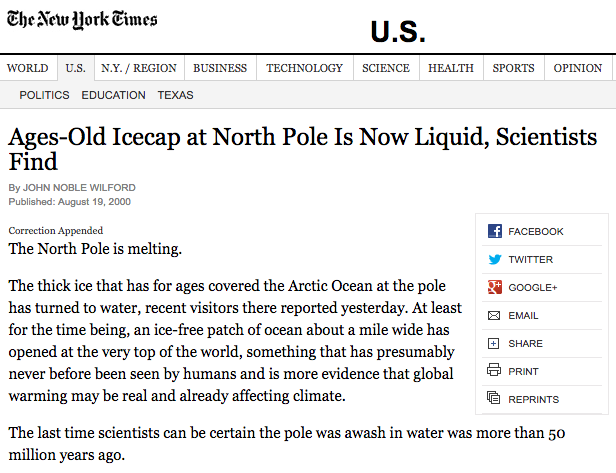This screenshot has height=473, width=616.
Task: Open the Health section tab
Action: tap(451, 68)
